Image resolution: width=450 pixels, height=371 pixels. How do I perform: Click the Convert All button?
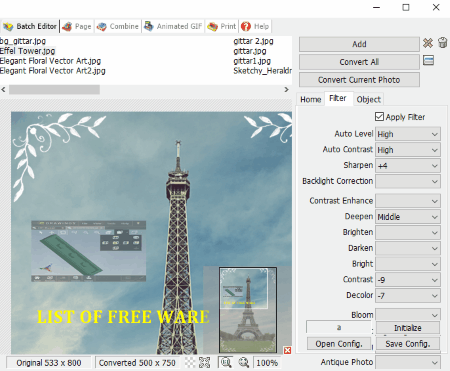tap(359, 62)
